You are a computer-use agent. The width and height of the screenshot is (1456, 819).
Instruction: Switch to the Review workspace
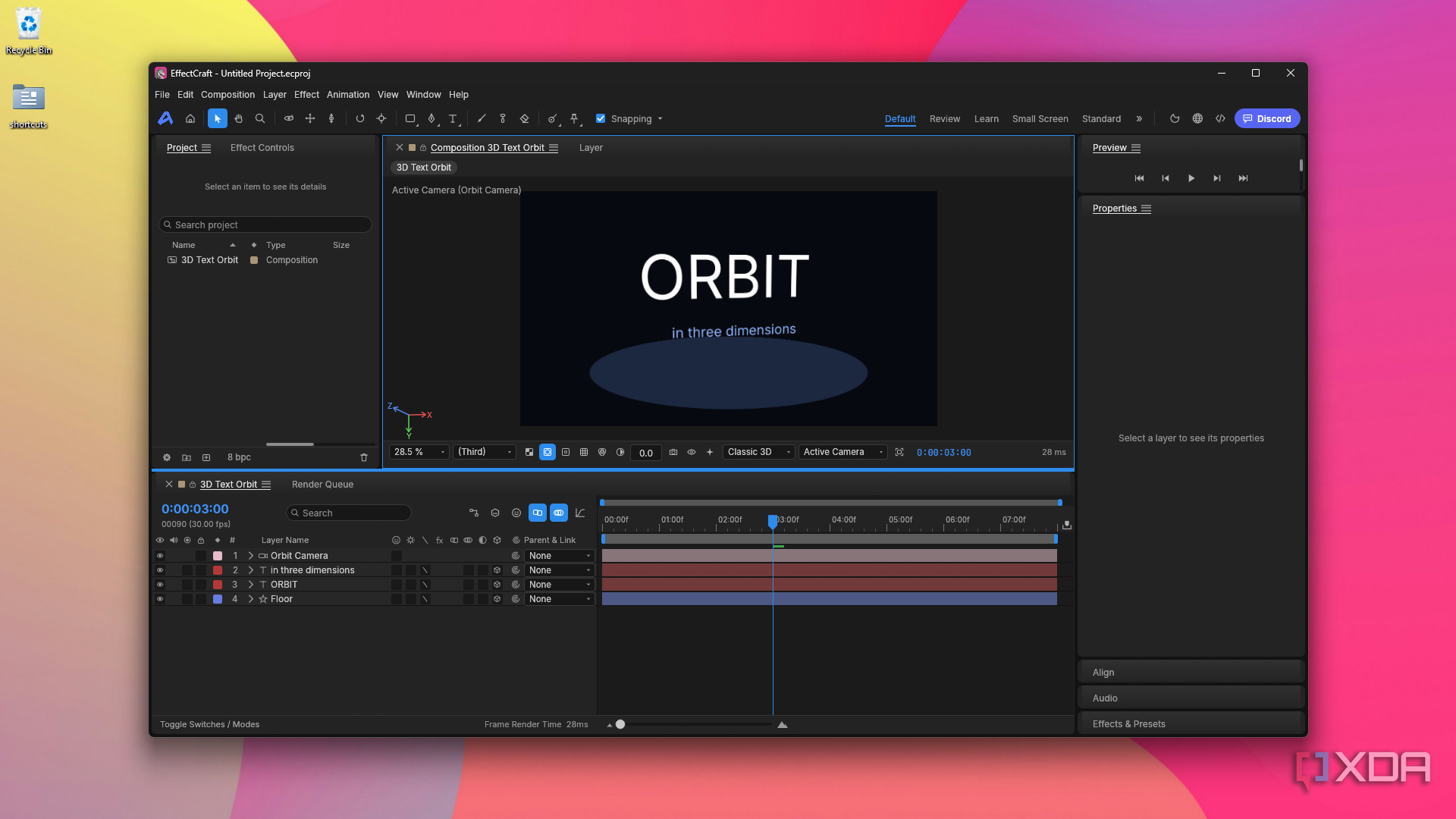coord(945,119)
